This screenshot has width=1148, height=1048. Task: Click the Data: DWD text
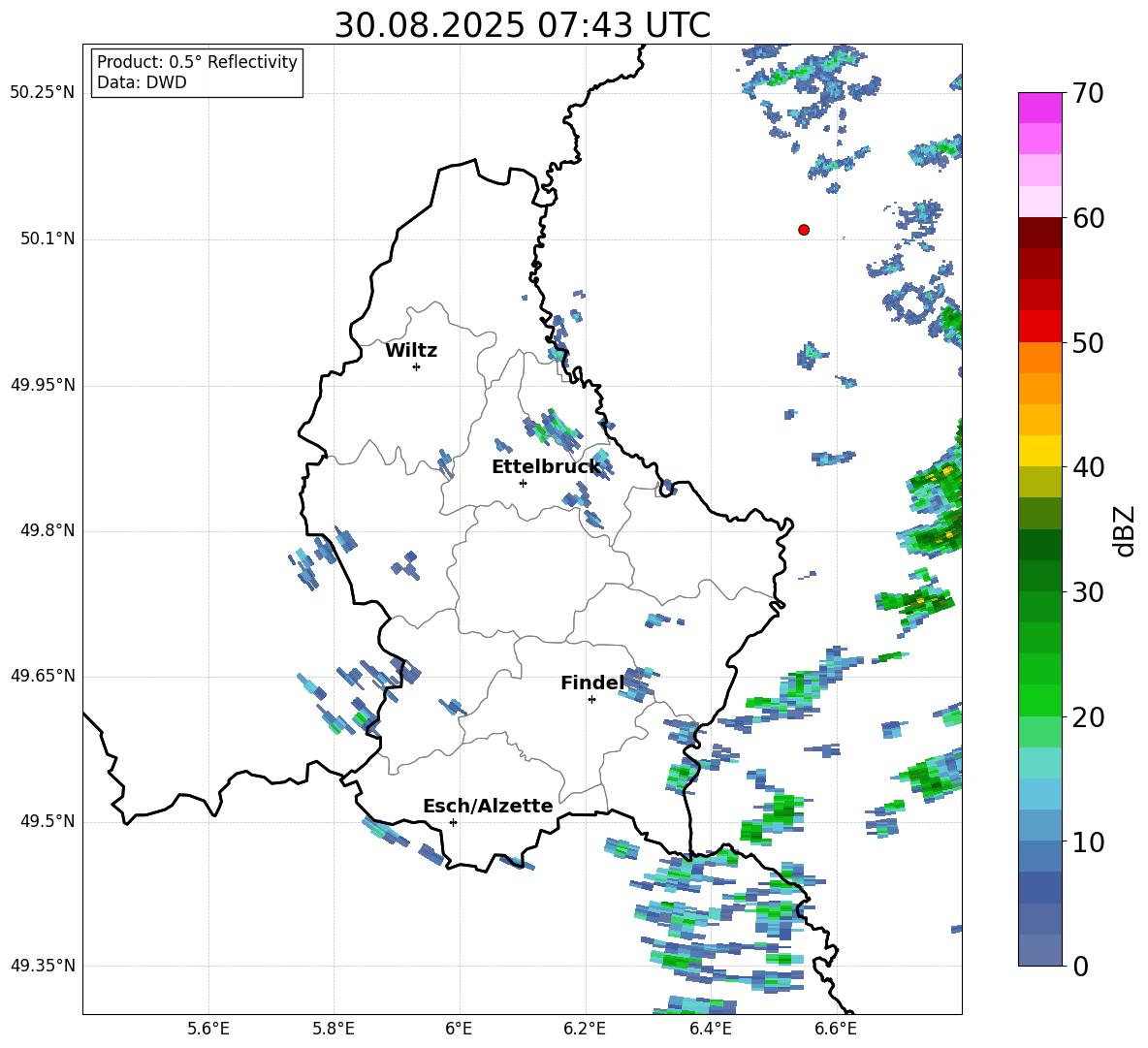point(142,82)
